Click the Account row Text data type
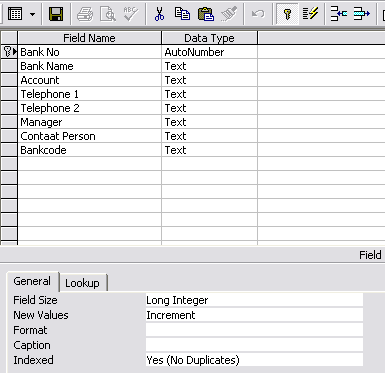This screenshot has height=373, width=385. tap(209, 80)
